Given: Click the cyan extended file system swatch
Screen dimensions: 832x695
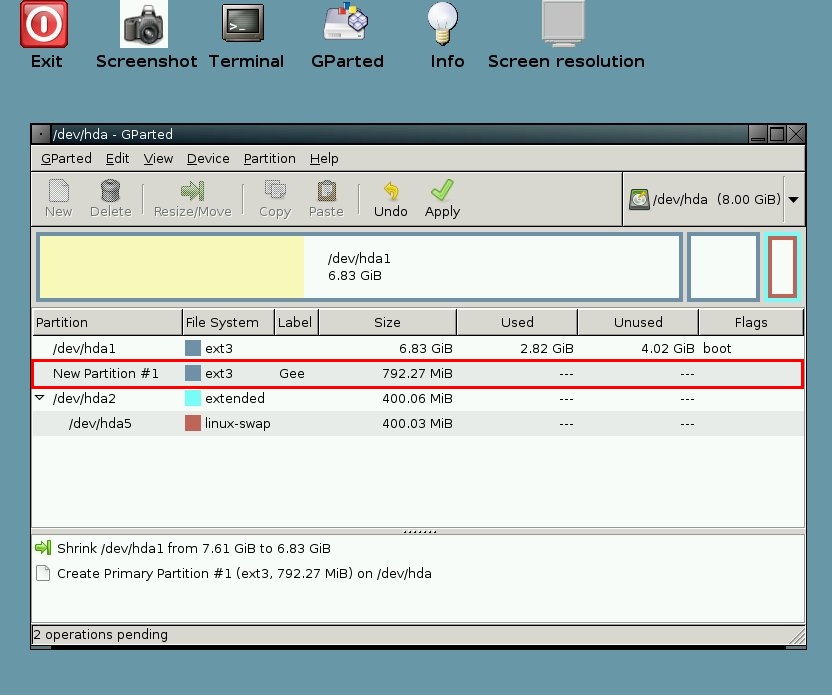Looking at the screenshot, I should pos(193,398).
